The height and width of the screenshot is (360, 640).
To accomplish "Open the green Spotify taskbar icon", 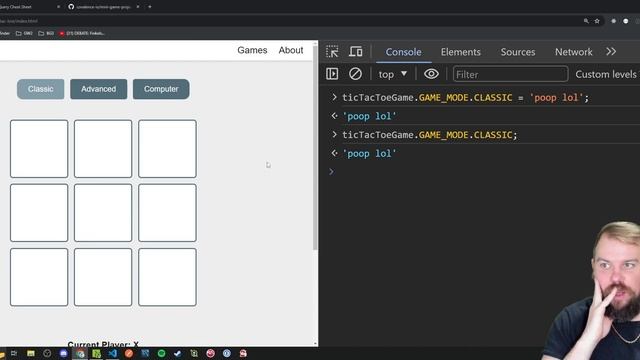I will tap(162, 353).
